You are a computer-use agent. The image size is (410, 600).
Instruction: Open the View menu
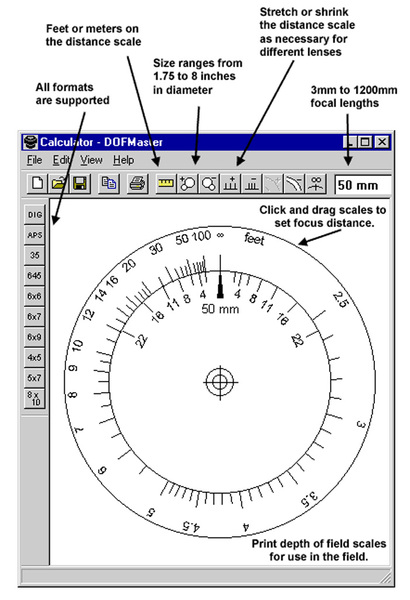[91, 160]
